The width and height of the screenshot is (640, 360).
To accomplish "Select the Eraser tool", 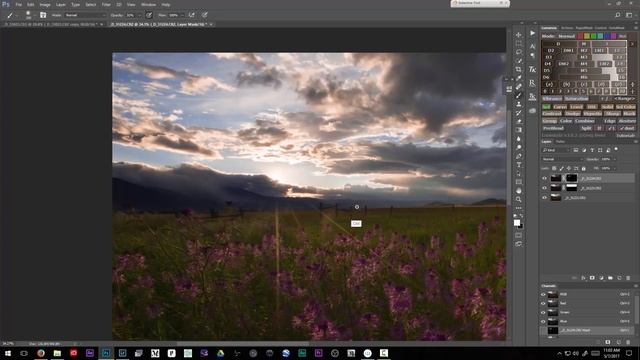I will [x=518, y=121].
